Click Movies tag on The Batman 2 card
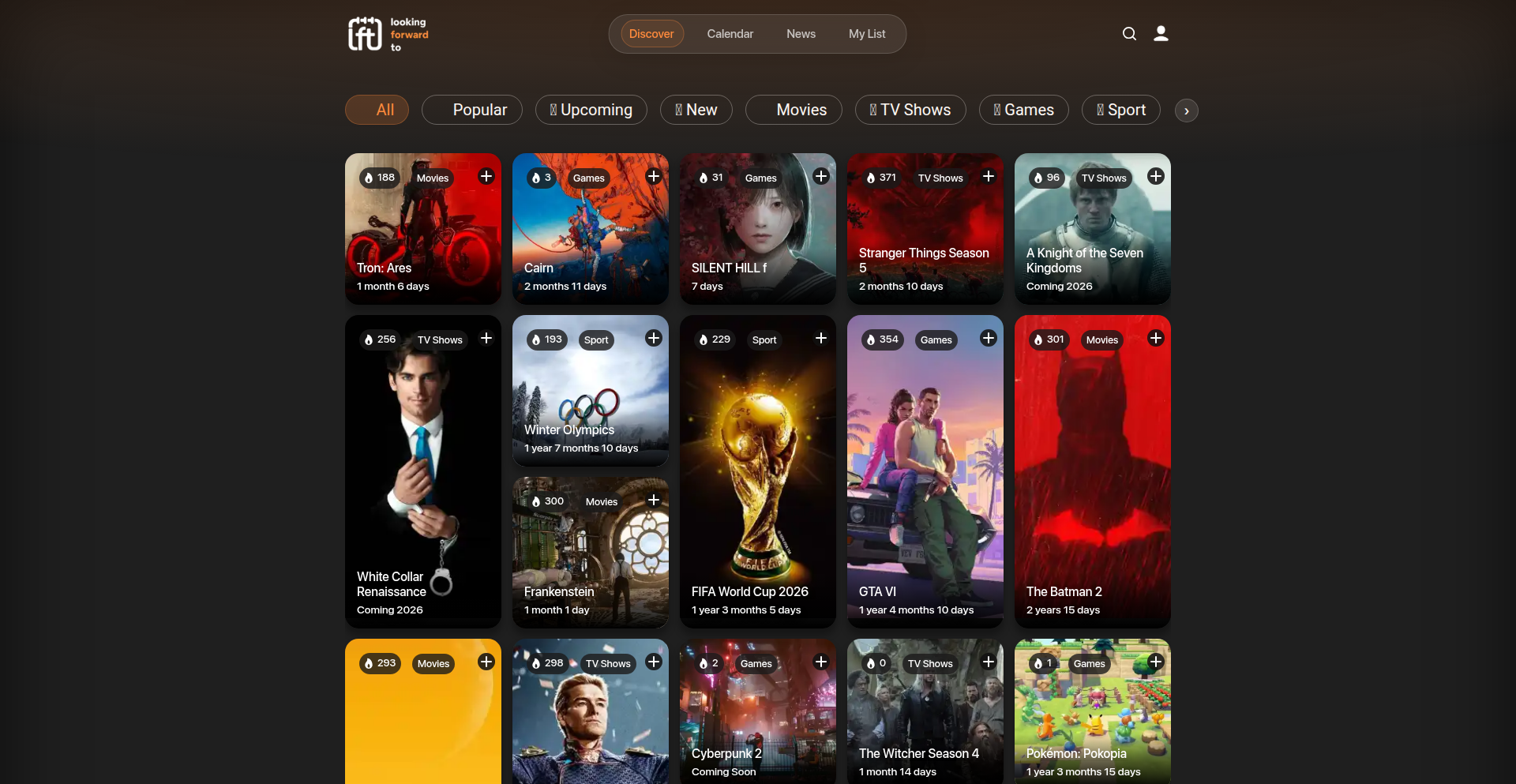Viewport: 1516px width, 784px height. (x=1102, y=340)
